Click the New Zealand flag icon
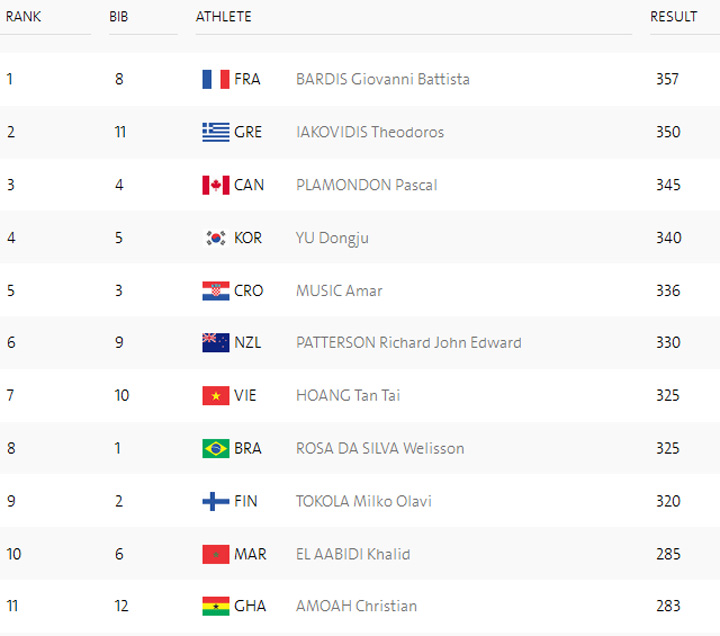The image size is (720, 636). click(x=215, y=343)
